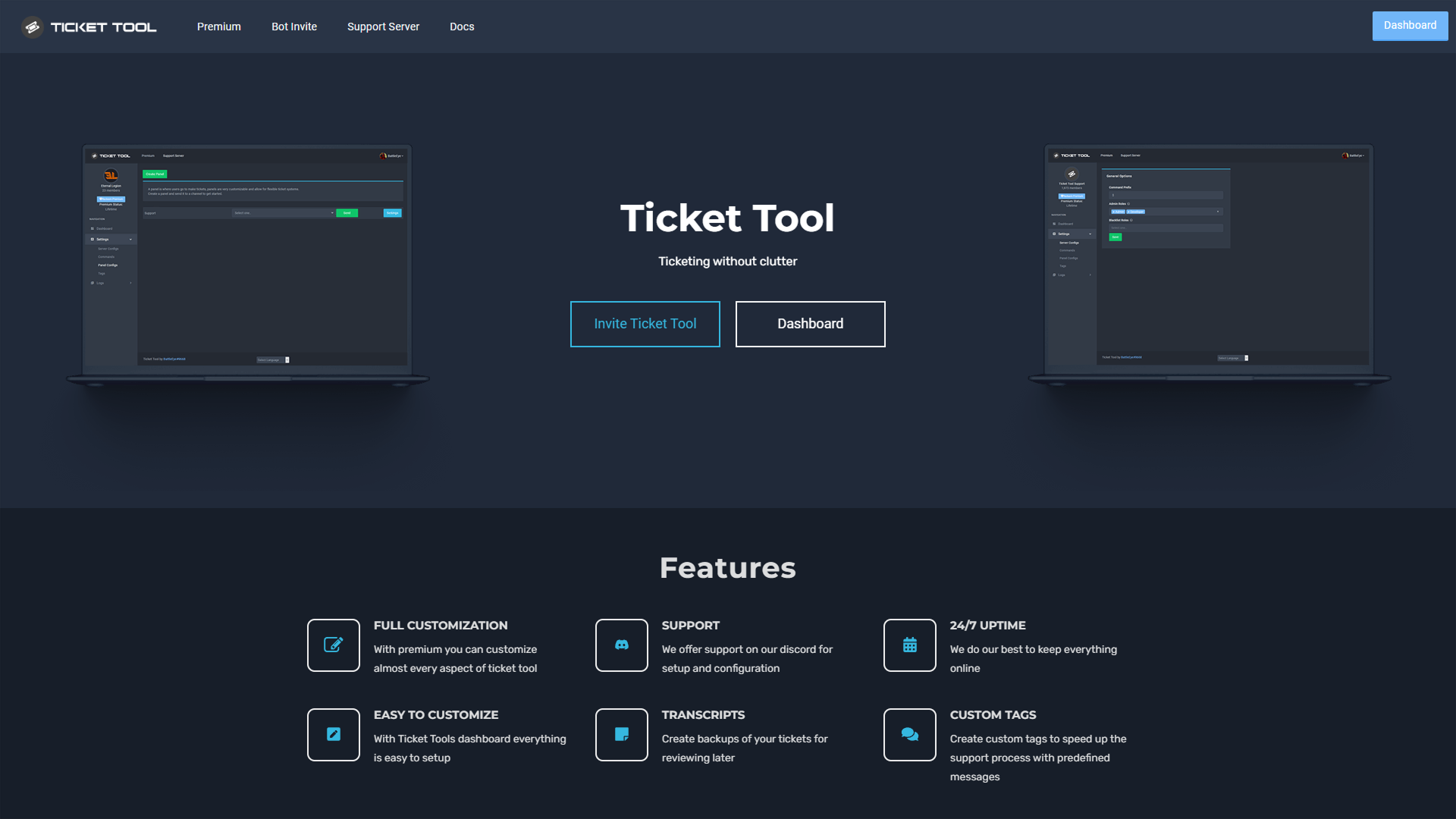
Task: Click the Settings gear icon in the mockup sidebar
Action: tap(92, 239)
